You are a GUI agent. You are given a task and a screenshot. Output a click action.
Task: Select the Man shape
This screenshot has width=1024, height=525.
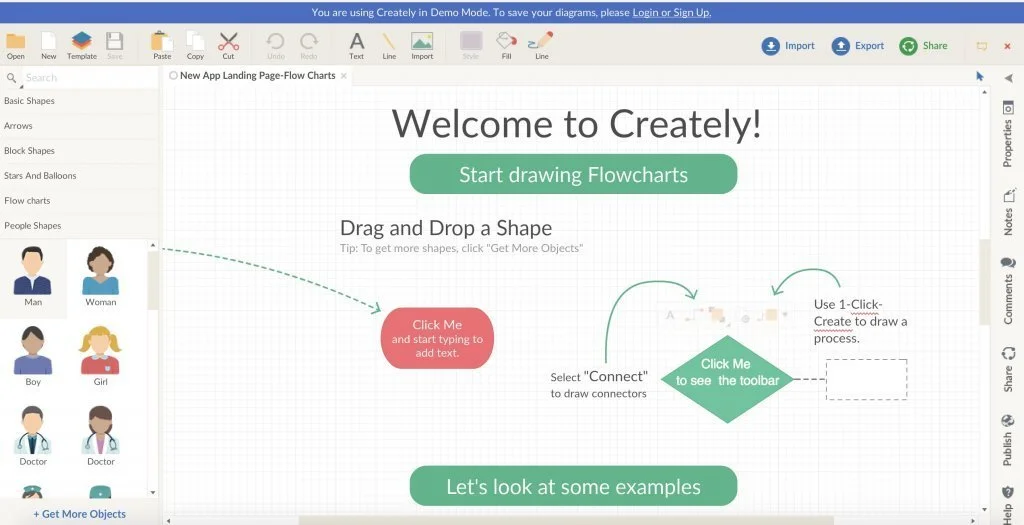pyautogui.click(x=33, y=276)
